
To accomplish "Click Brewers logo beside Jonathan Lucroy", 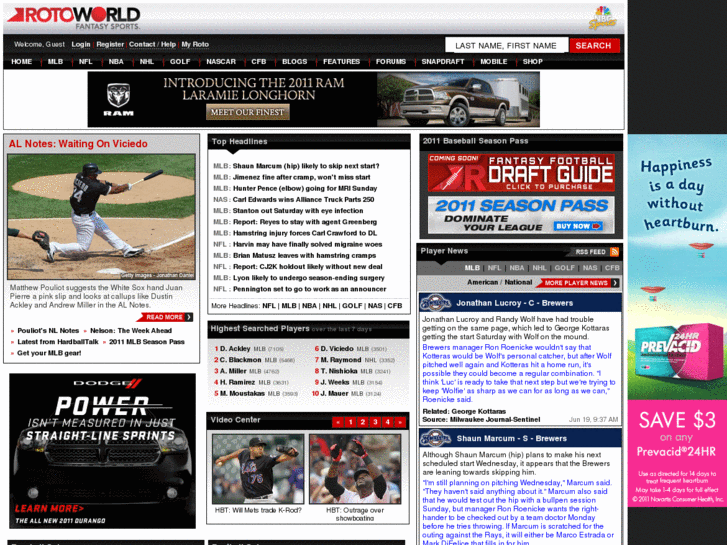I will 435,303.
